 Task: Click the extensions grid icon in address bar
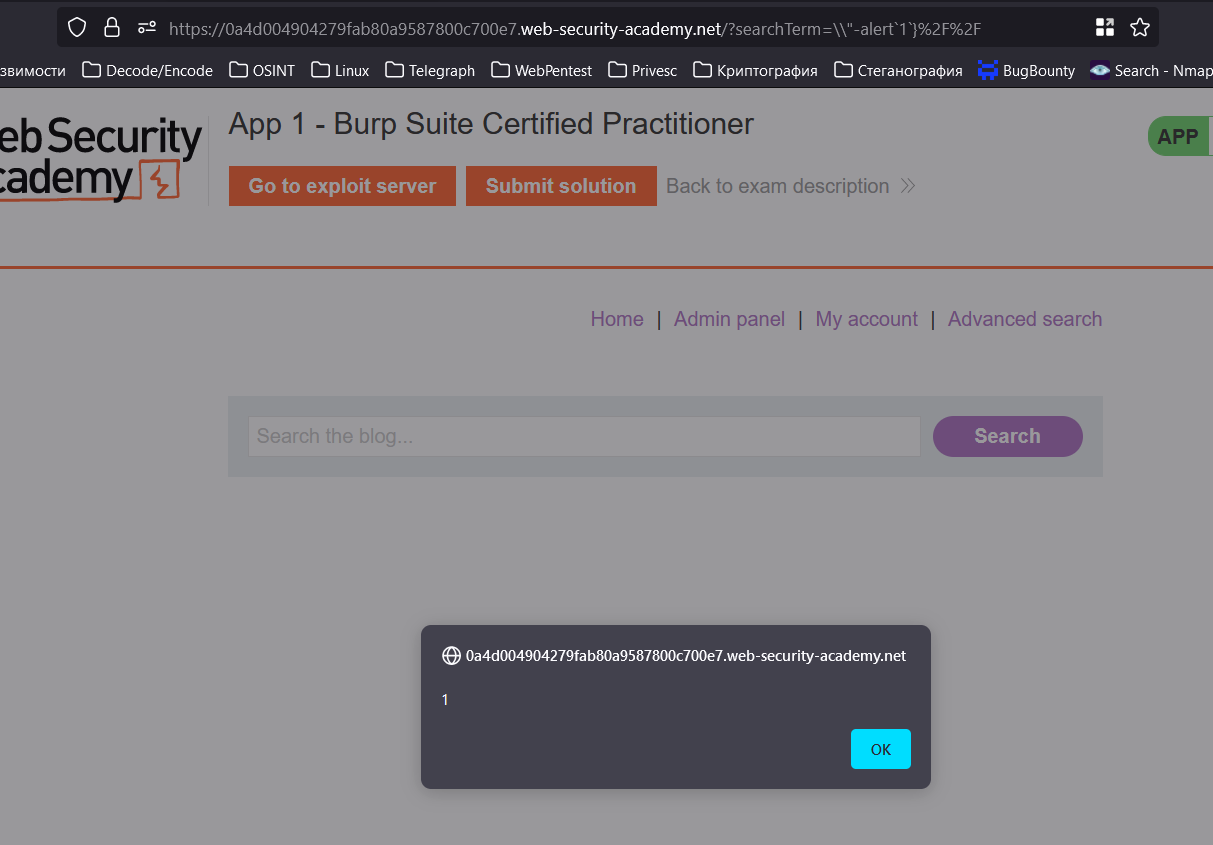(x=1105, y=28)
